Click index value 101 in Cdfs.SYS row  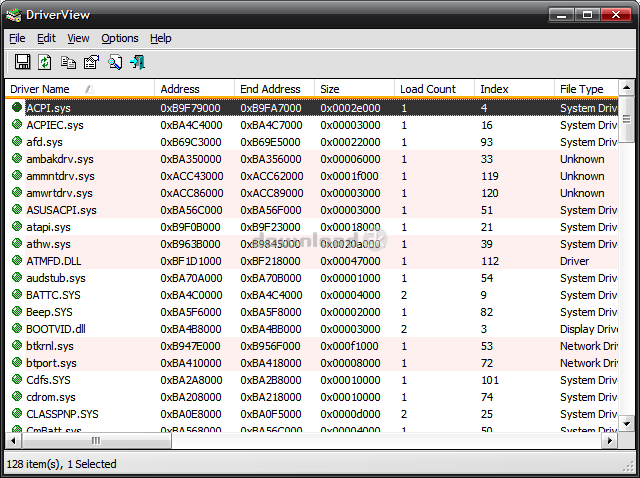point(490,380)
